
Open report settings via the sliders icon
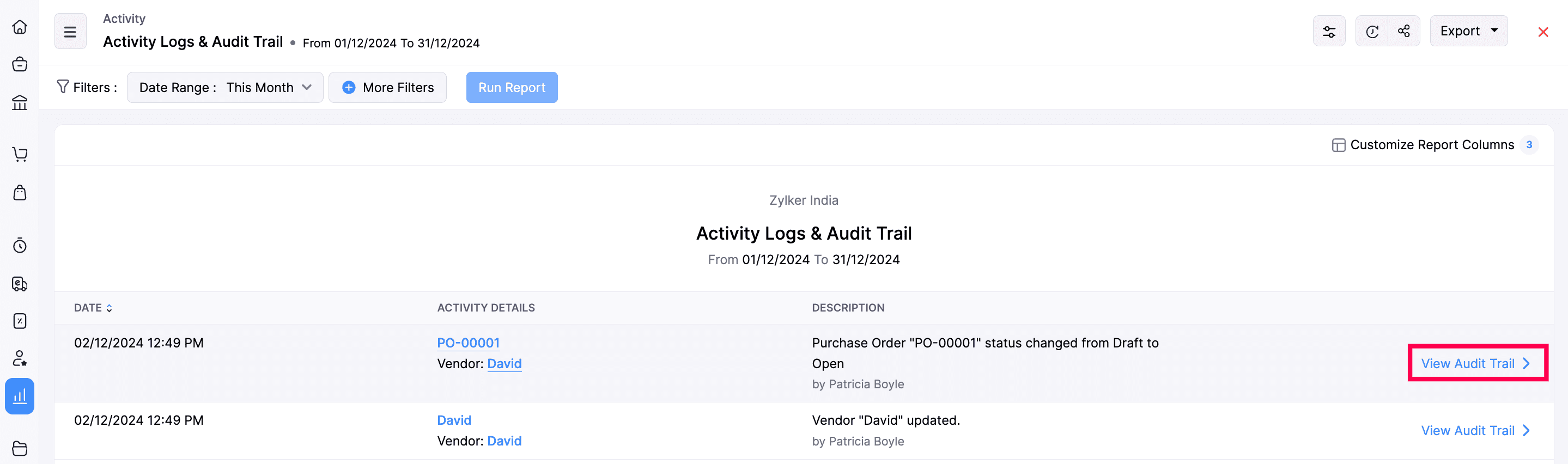pos(1329,31)
